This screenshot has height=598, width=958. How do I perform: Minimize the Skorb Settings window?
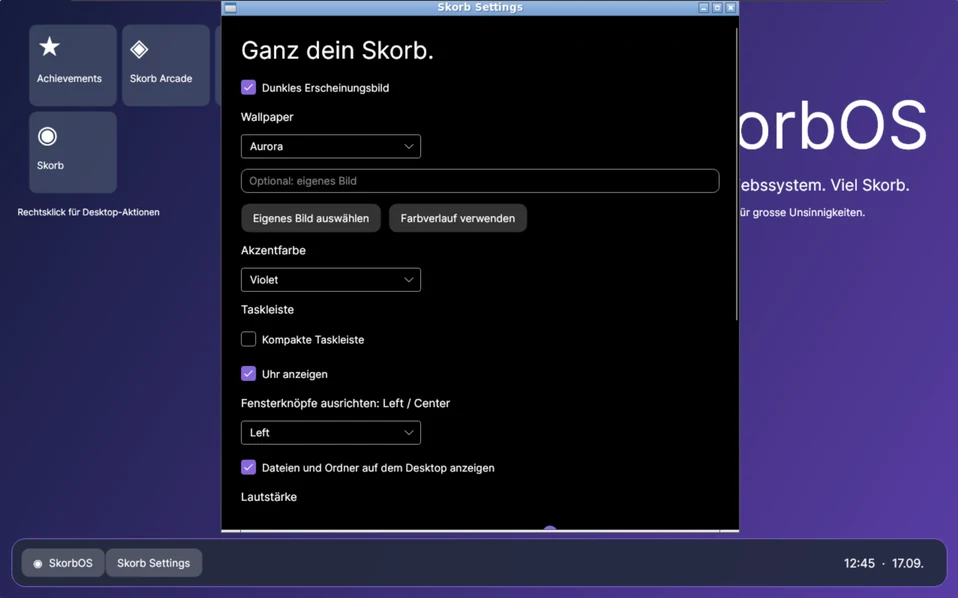pyautogui.click(x=704, y=8)
